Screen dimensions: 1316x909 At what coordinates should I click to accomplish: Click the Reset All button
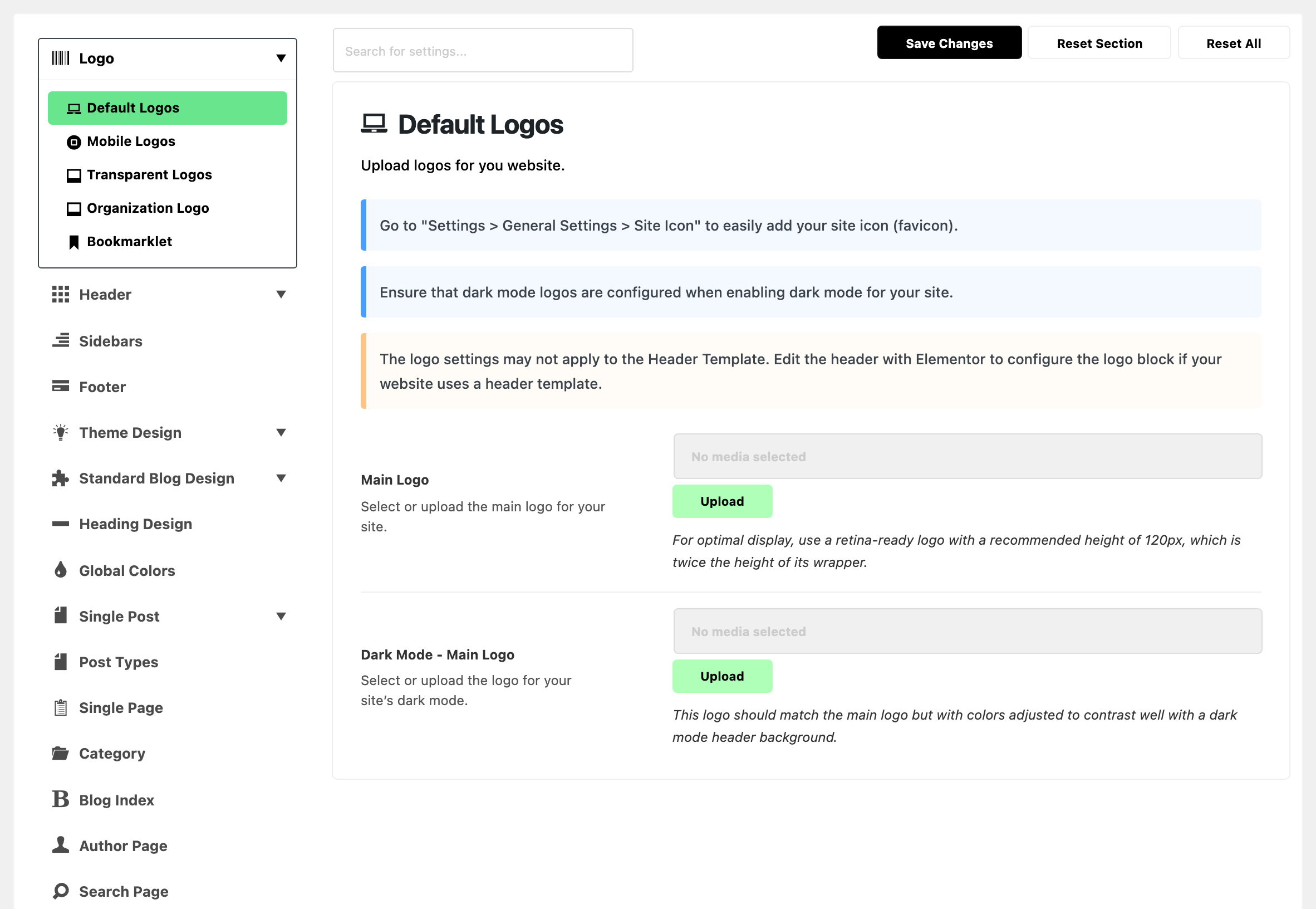click(1234, 43)
